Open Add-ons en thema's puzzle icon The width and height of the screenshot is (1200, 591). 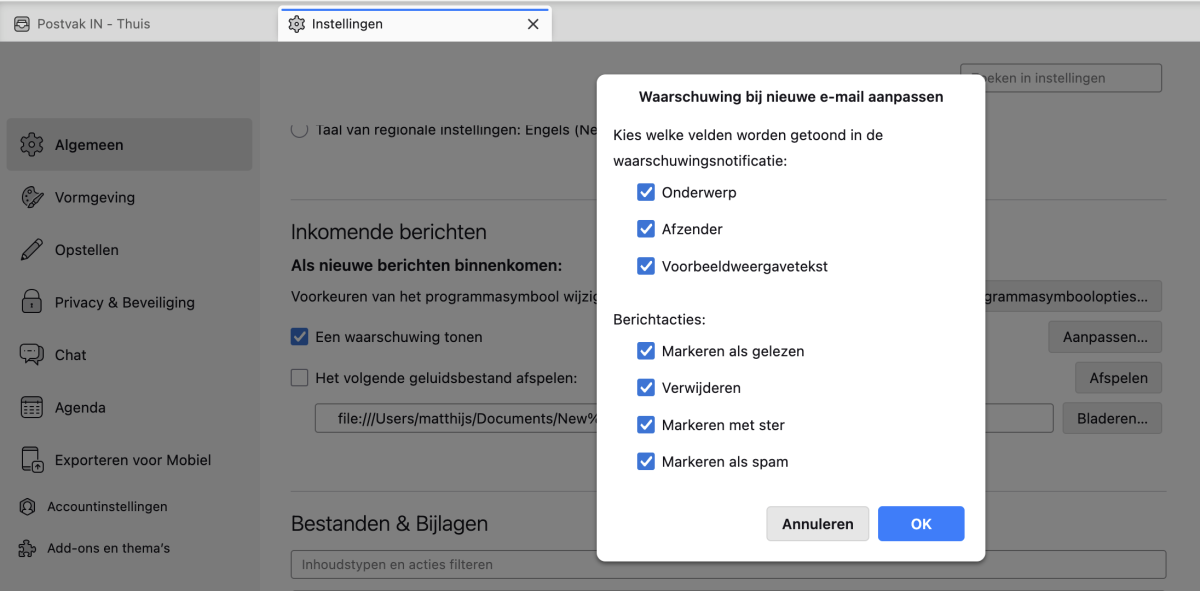28,548
